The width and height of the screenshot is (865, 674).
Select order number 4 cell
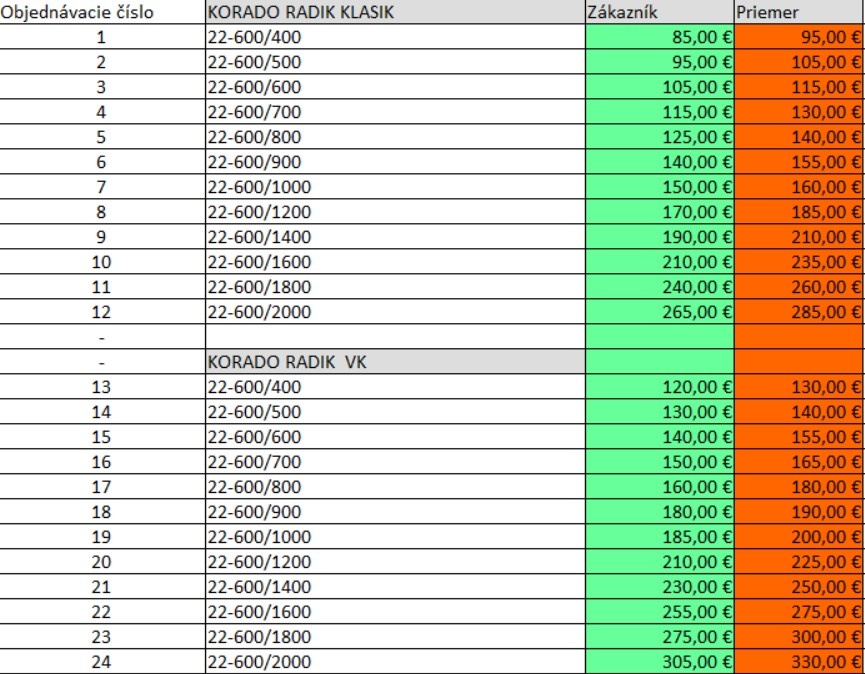click(x=102, y=112)
